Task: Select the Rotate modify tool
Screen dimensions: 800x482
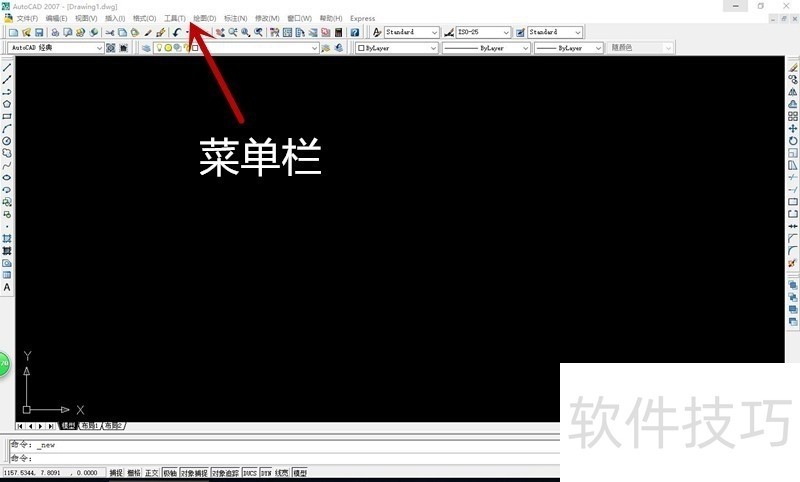Action: (x=792, y=141)
